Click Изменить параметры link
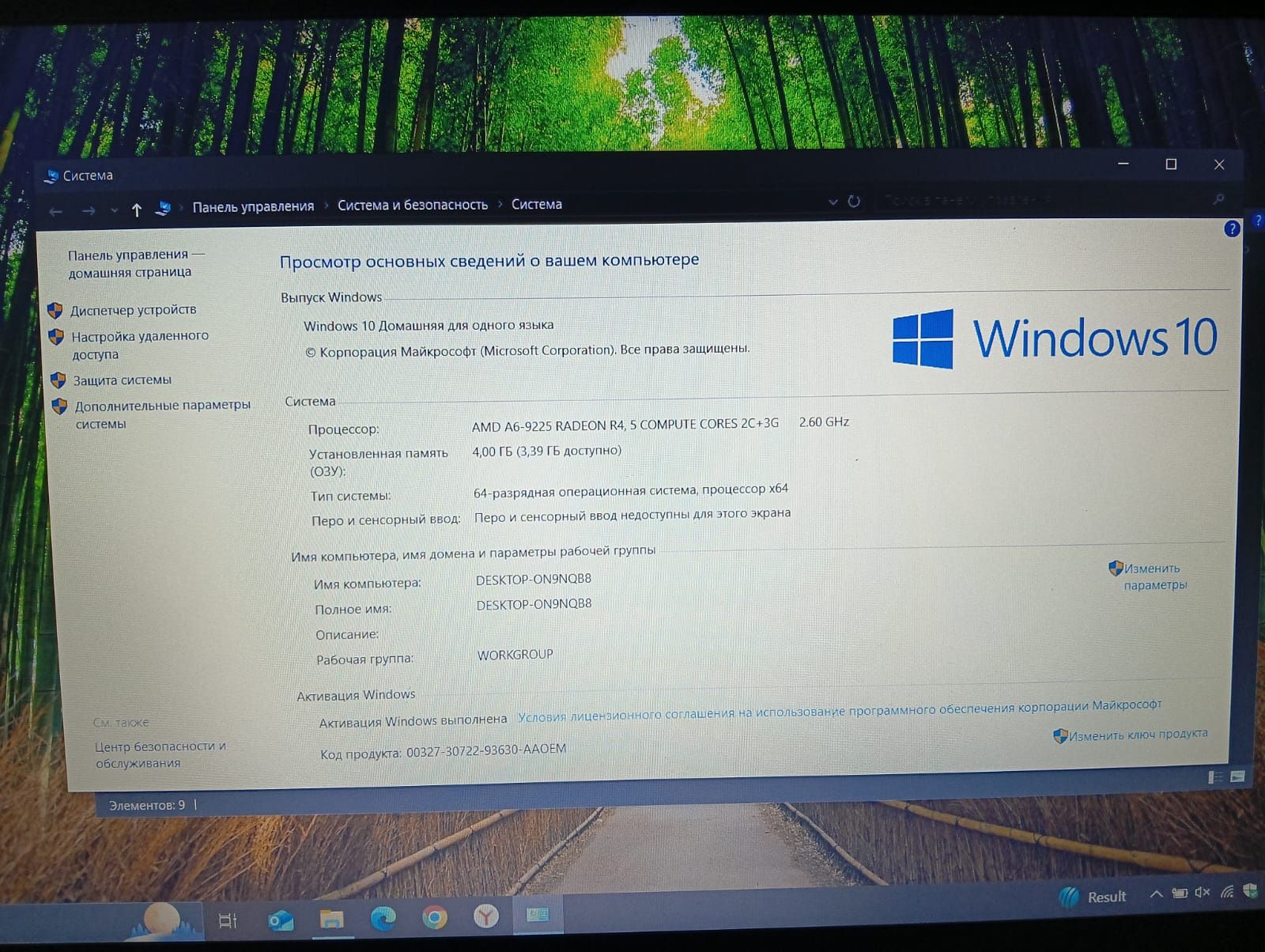Screen dimensions: 1265x952 coord(1155,576)
